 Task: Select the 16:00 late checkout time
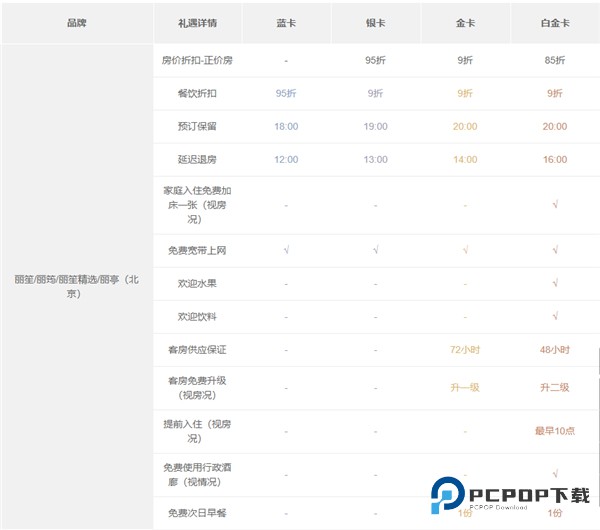pos(554,160)
